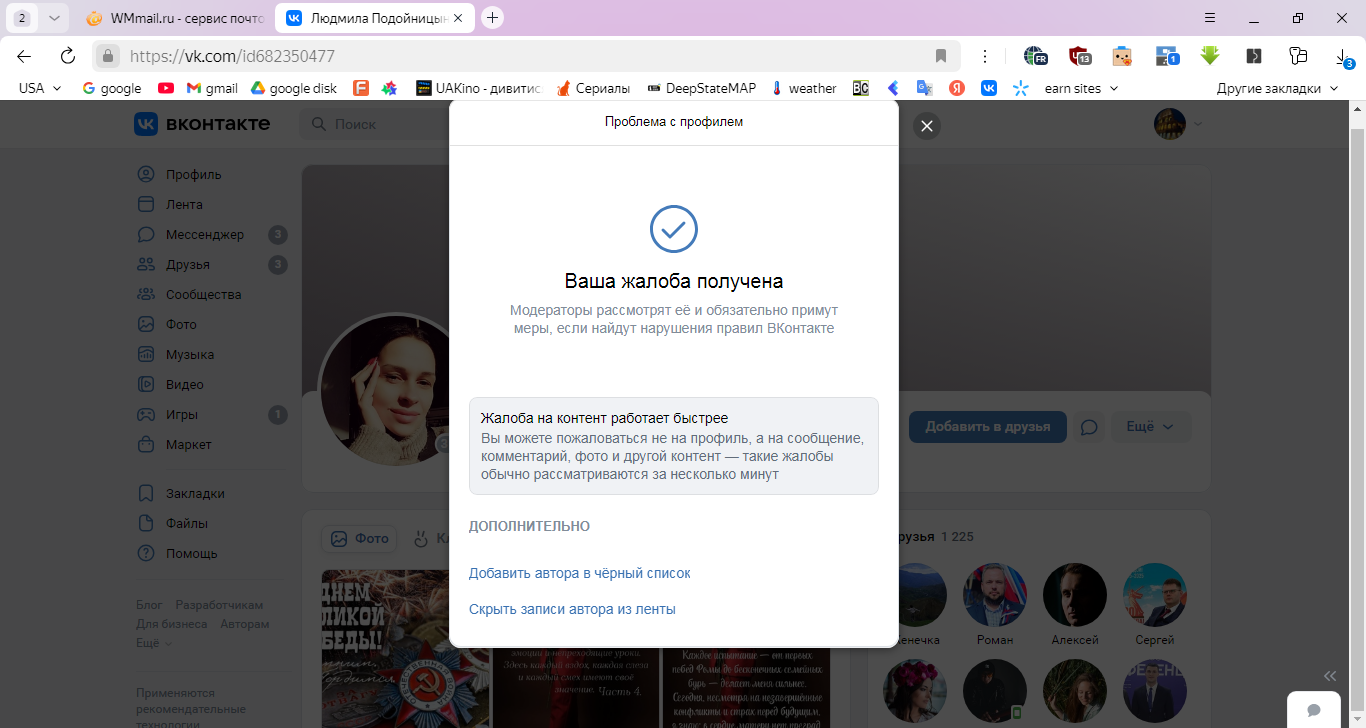This screenshot has width=1366, height=728.
Task: Open the YouTube bookmark icon
Action: click(x=166, y=88)
